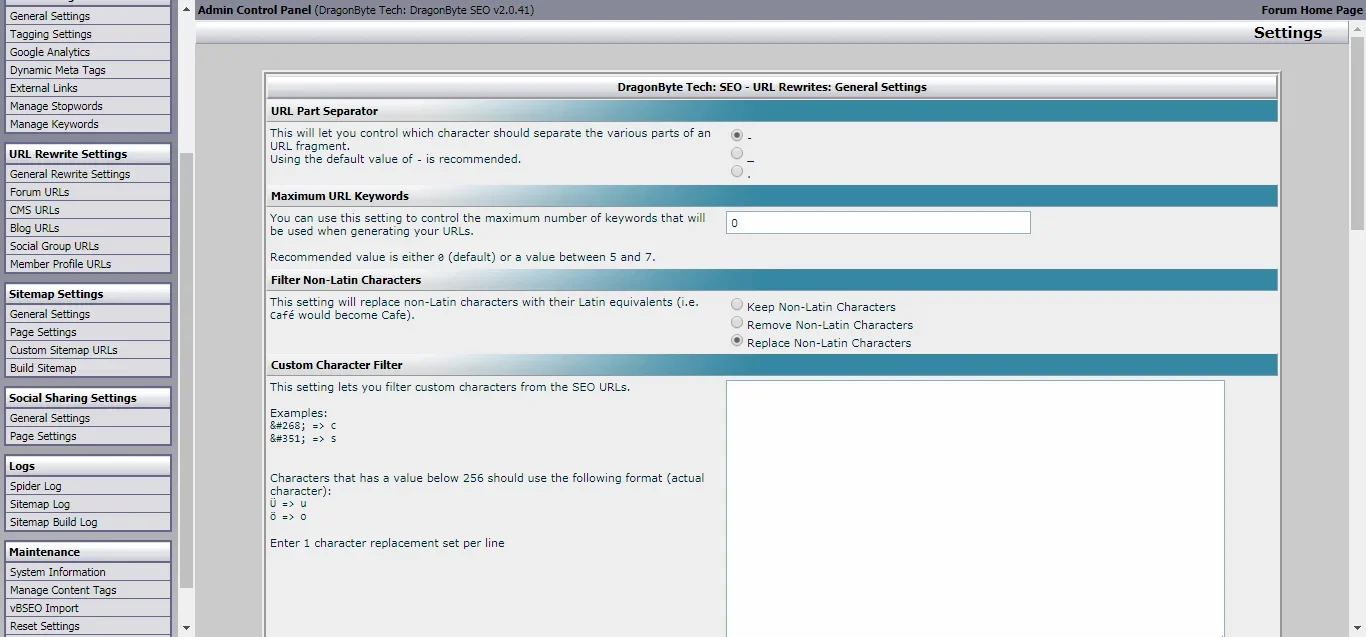Open Page Settings under Social Sharing Settings
Viewport: 1366px width, 637px height.
tap(87, 436)
